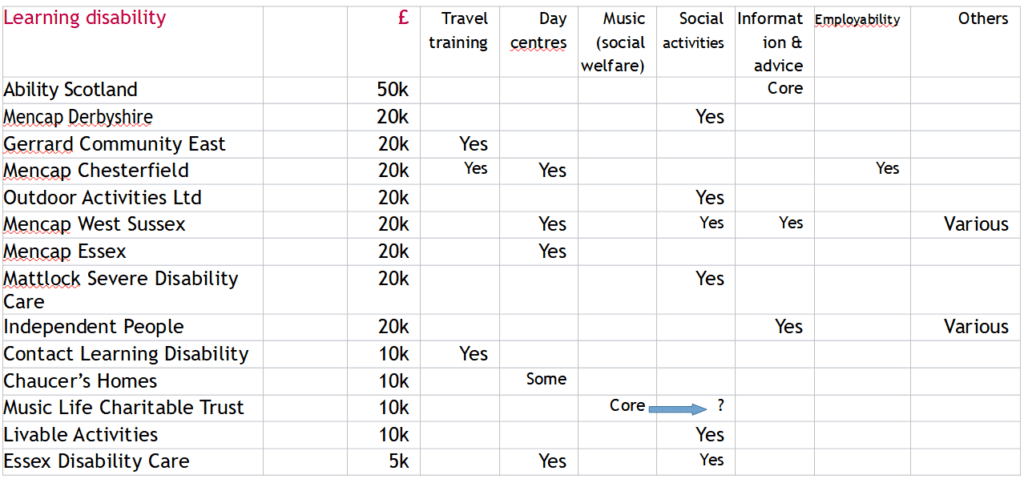The width and height of the screenshot is (1024, 479).
Task: Select the "Gerrard Community East" name cell
Action: [x=114, y=144]
